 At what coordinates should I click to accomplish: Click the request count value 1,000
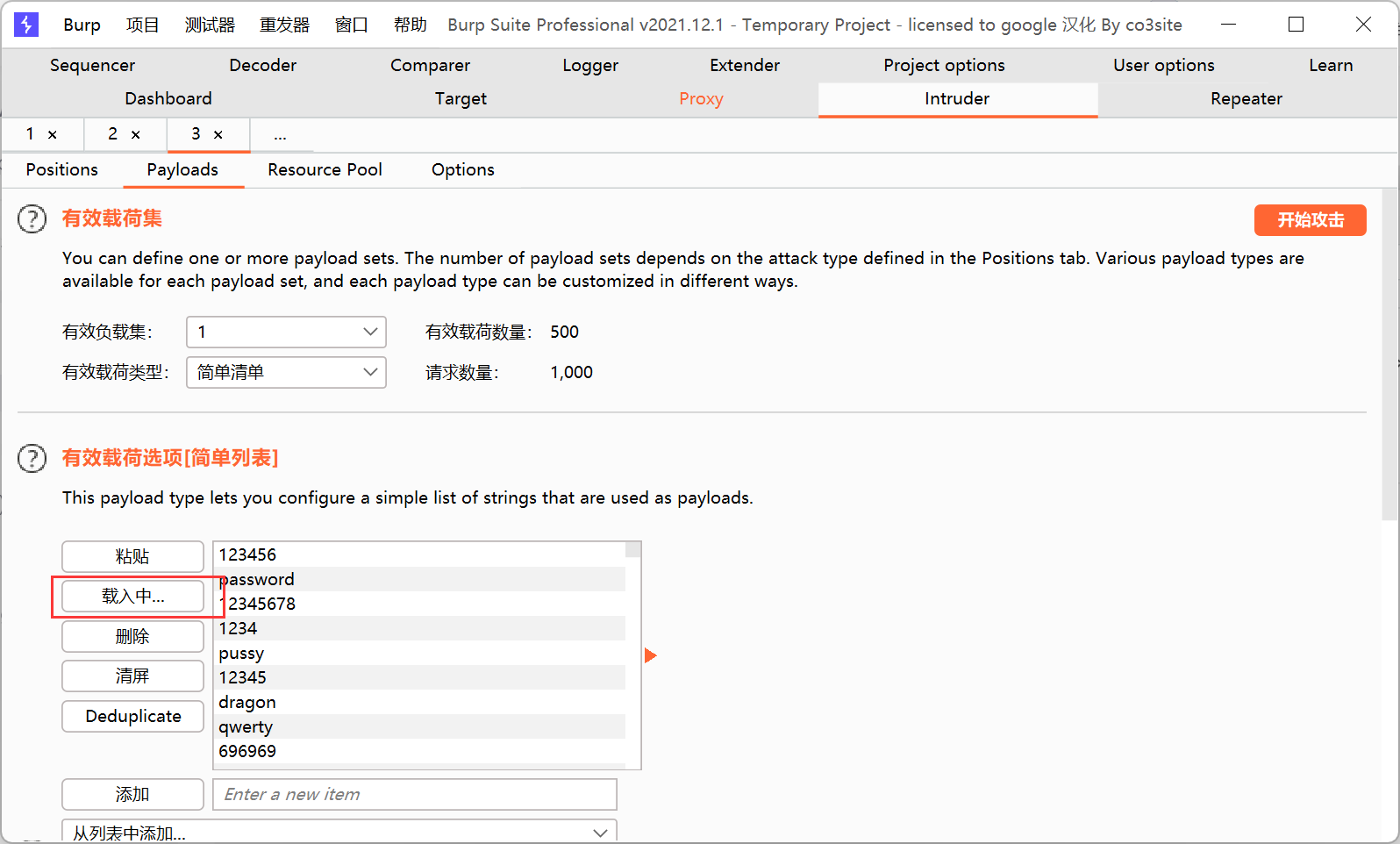tap(572, 372)
